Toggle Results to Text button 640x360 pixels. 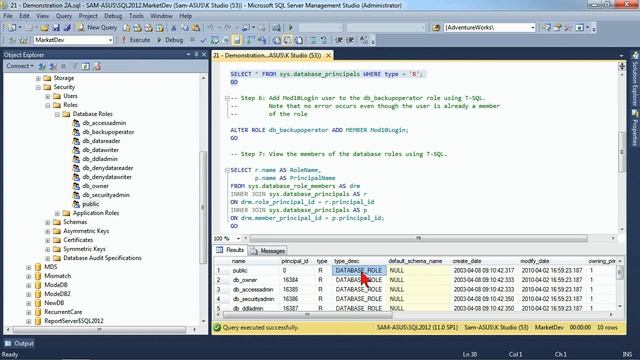tap(276, 40)
